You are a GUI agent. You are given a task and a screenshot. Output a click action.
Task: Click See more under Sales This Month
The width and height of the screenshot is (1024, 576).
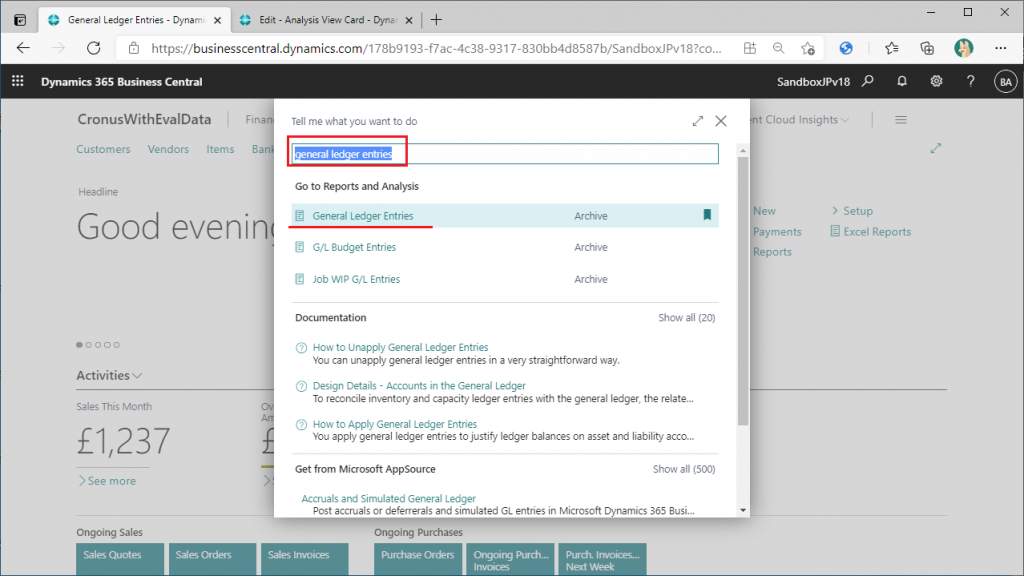[x=106, y=481]
